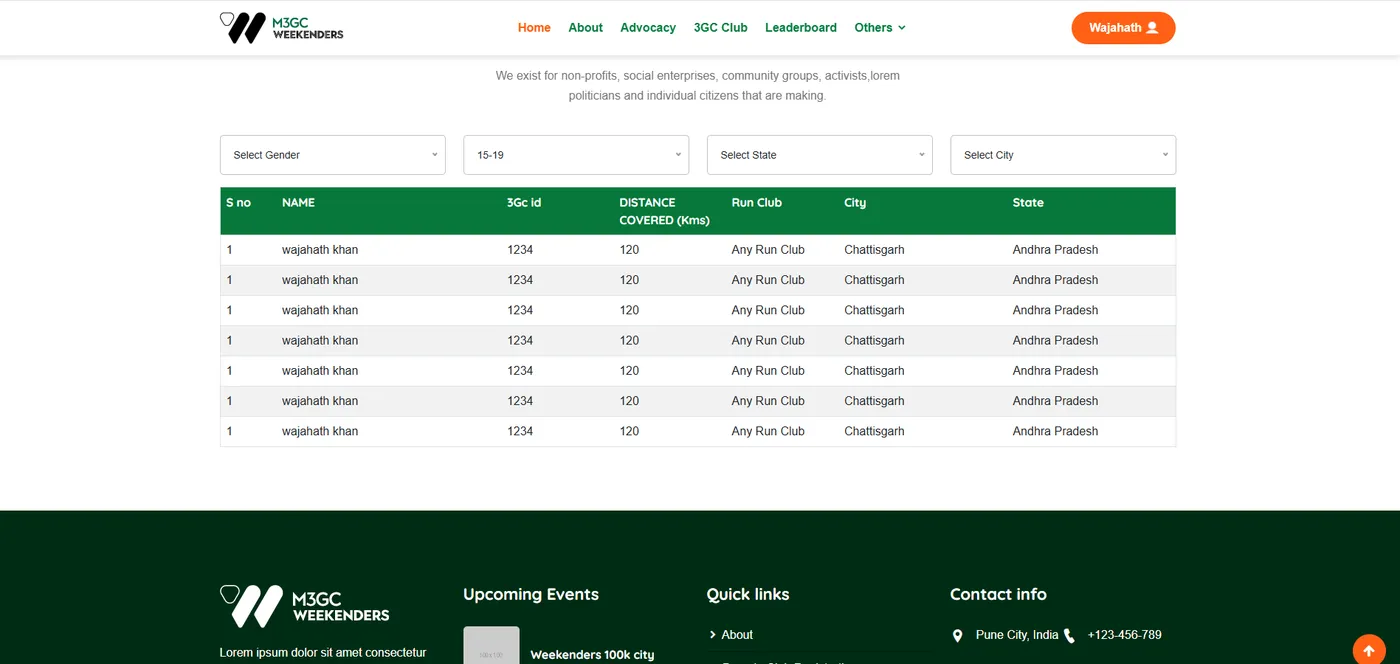This screenshot has width=1400, height=664.
Task: Click the Contact info footer heading
Action: [x=998, y=594]
